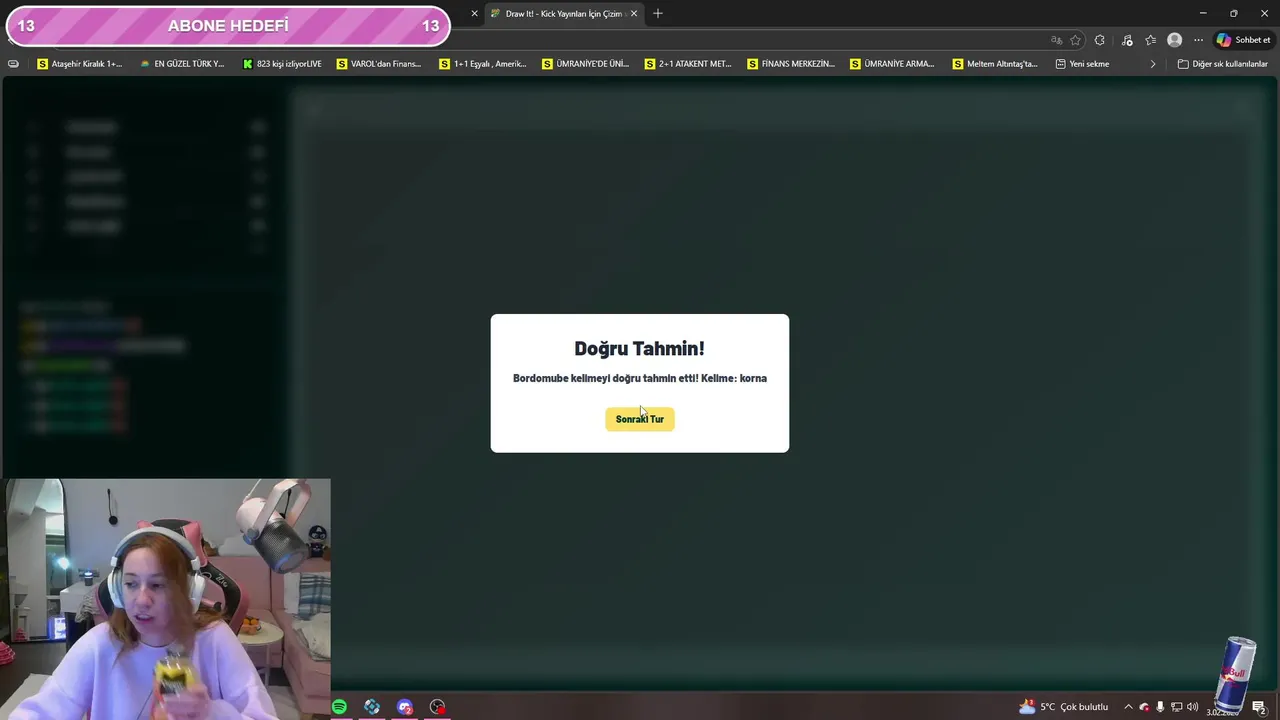
Task: Open Spotify from the taskbar
Action: coord(339,707)
